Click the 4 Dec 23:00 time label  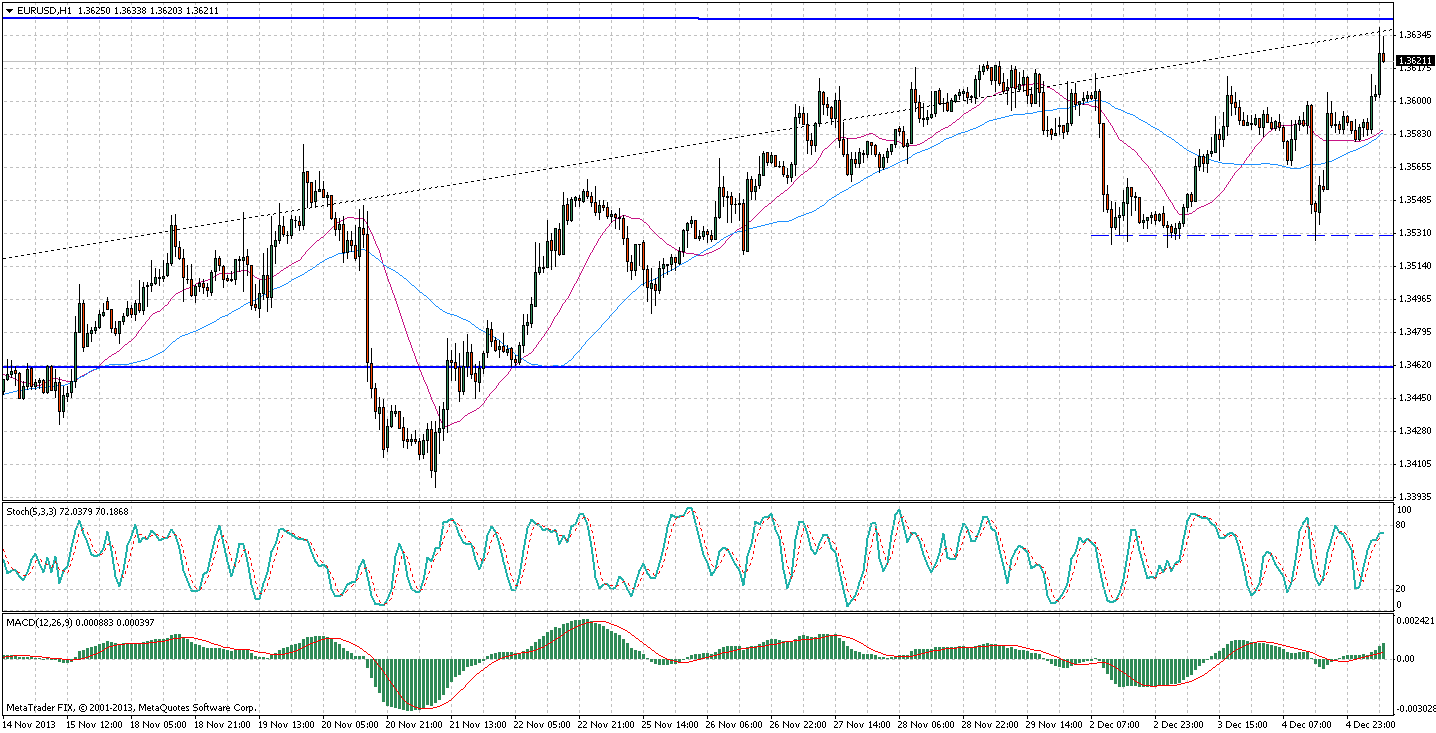[x=1370, y=722]
